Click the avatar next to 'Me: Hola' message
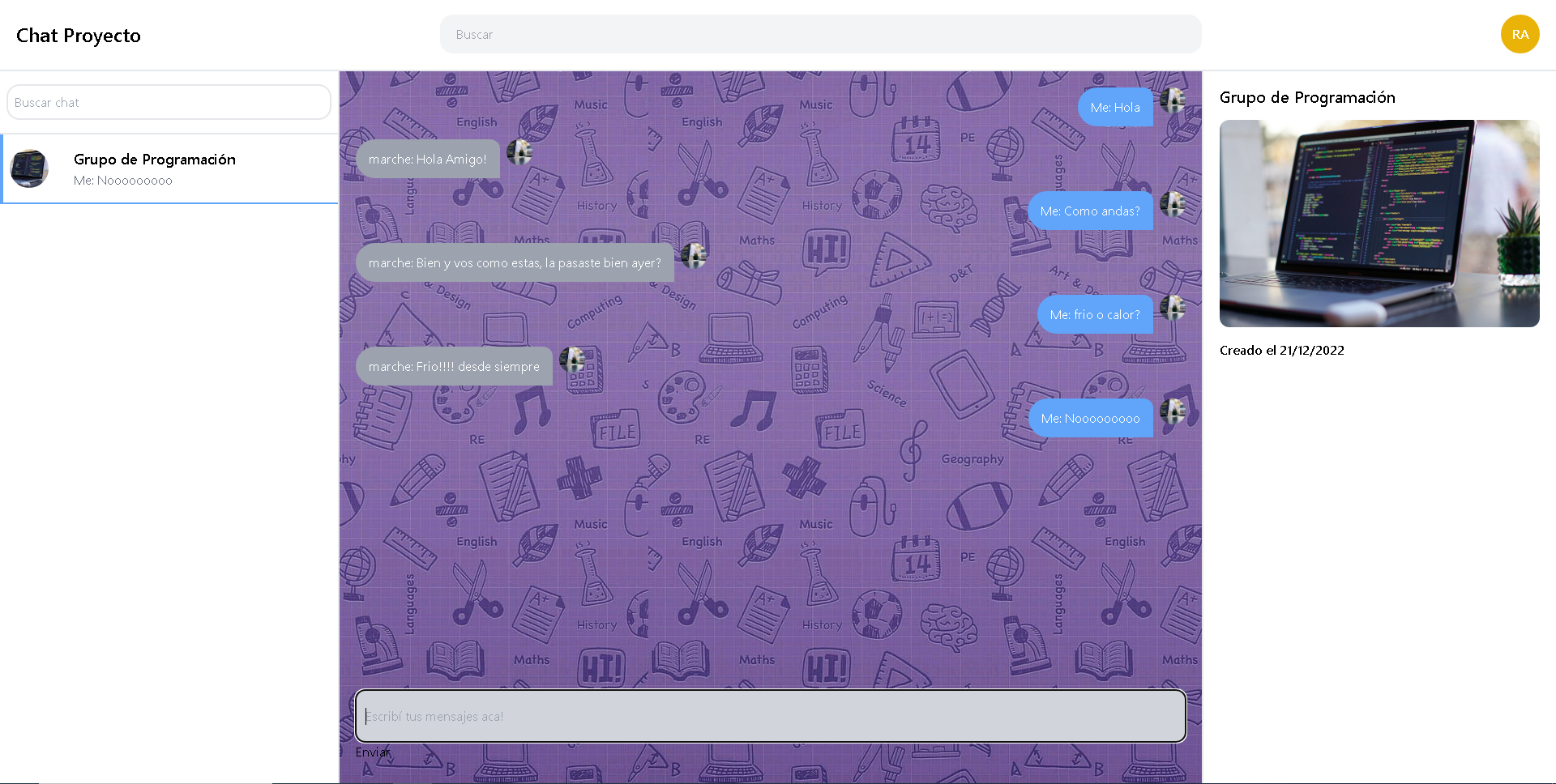This screenshot has height=784, width=1556. [x=1173, y=101]
